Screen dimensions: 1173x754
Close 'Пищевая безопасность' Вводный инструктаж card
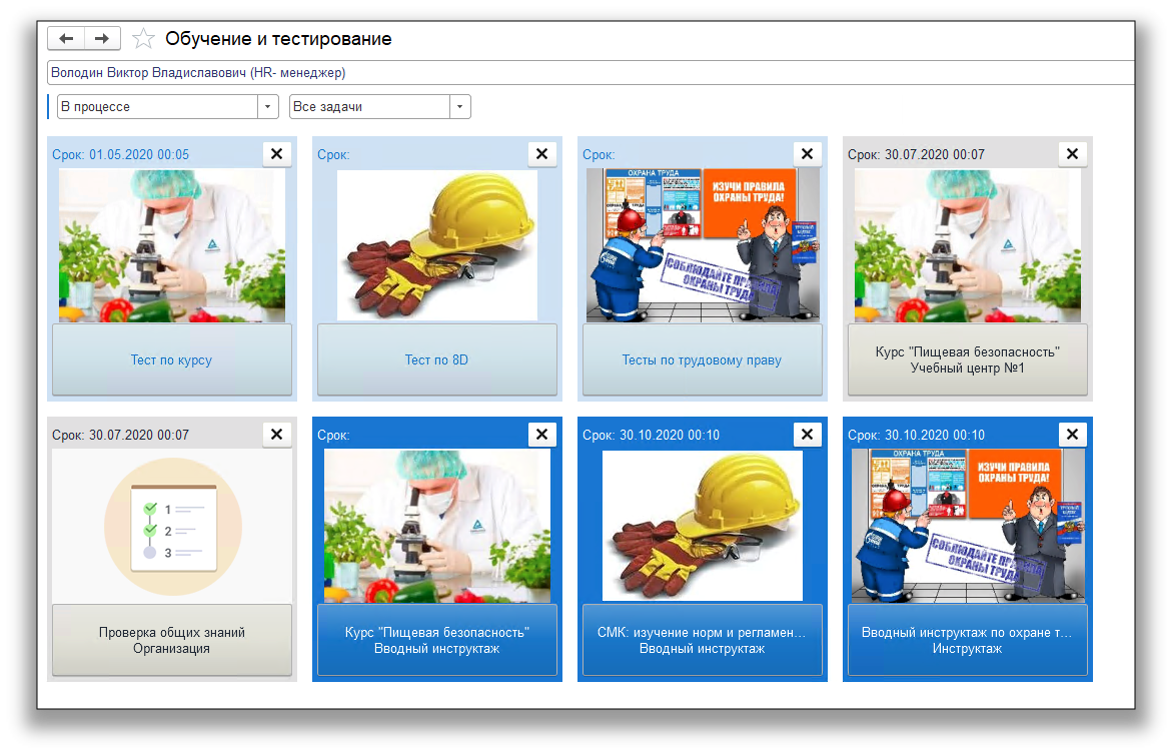[542, 435]
